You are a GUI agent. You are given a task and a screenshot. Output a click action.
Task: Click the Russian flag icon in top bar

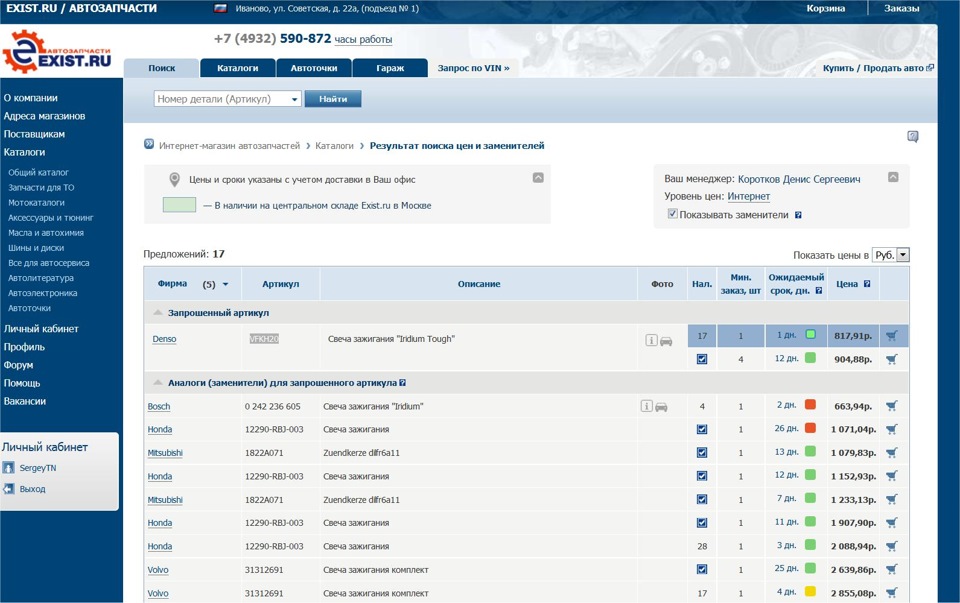tap(220, 9)
